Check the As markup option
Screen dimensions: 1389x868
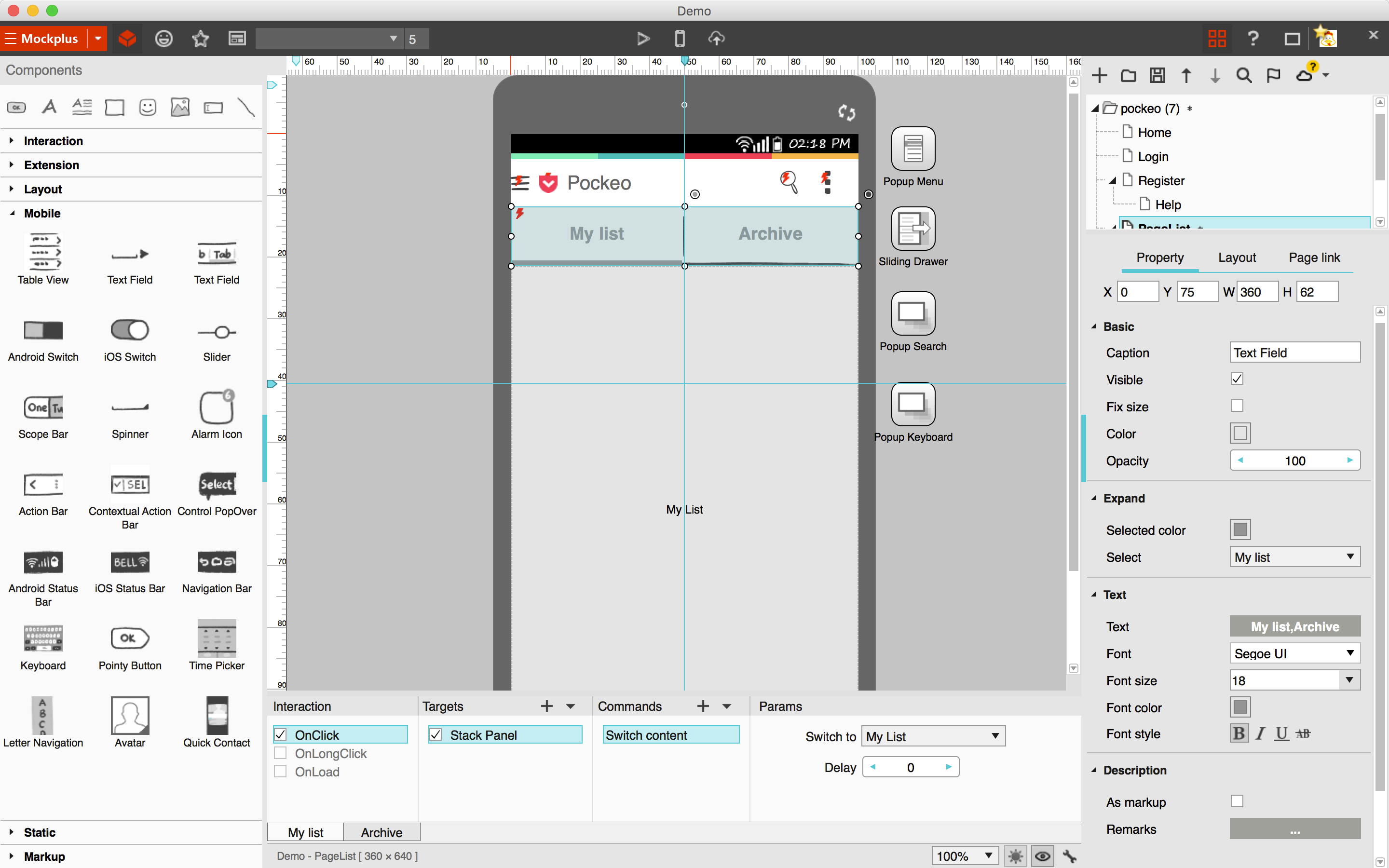[x=1238, y=801]
